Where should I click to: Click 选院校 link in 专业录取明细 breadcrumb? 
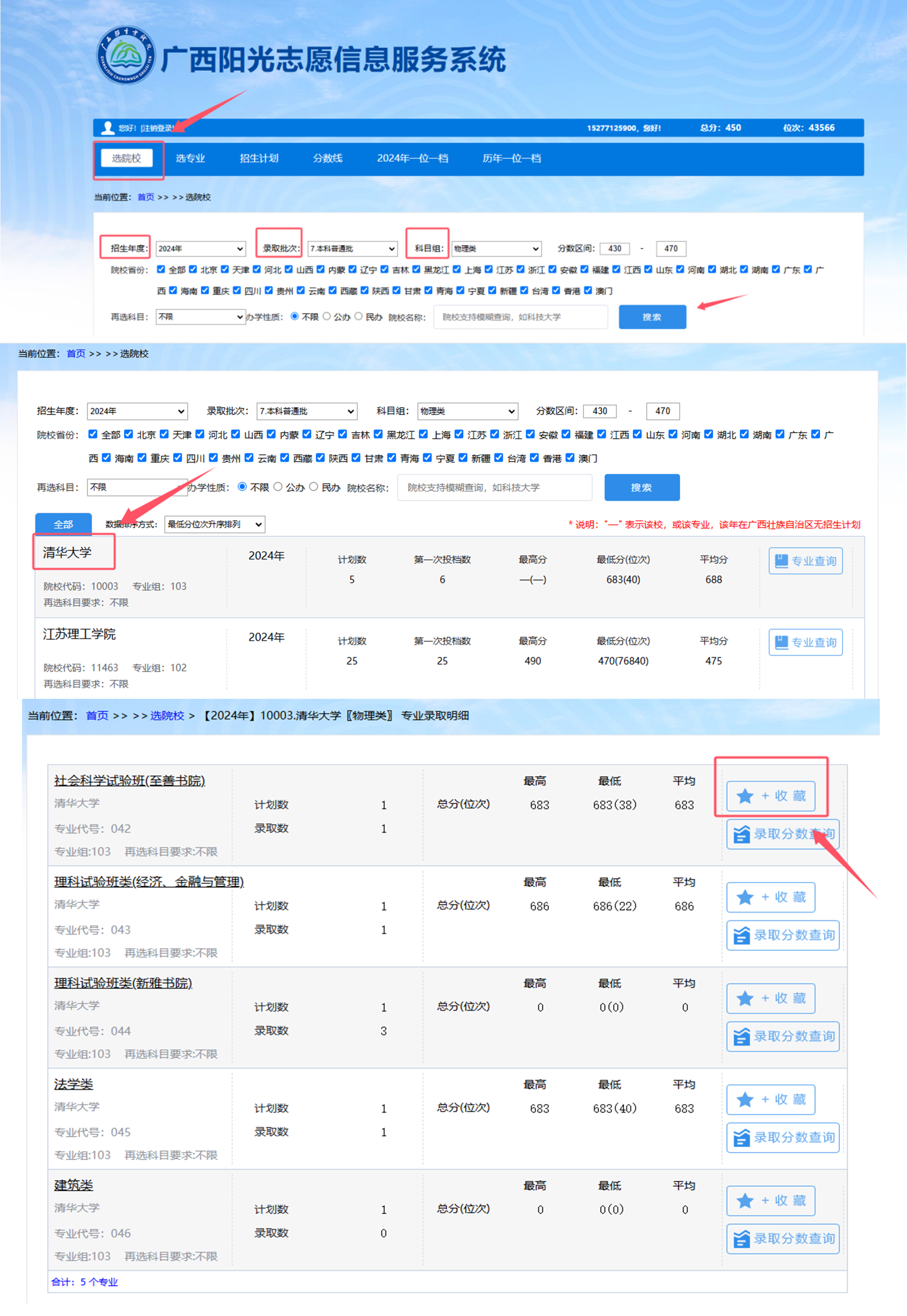click(167, 715)
